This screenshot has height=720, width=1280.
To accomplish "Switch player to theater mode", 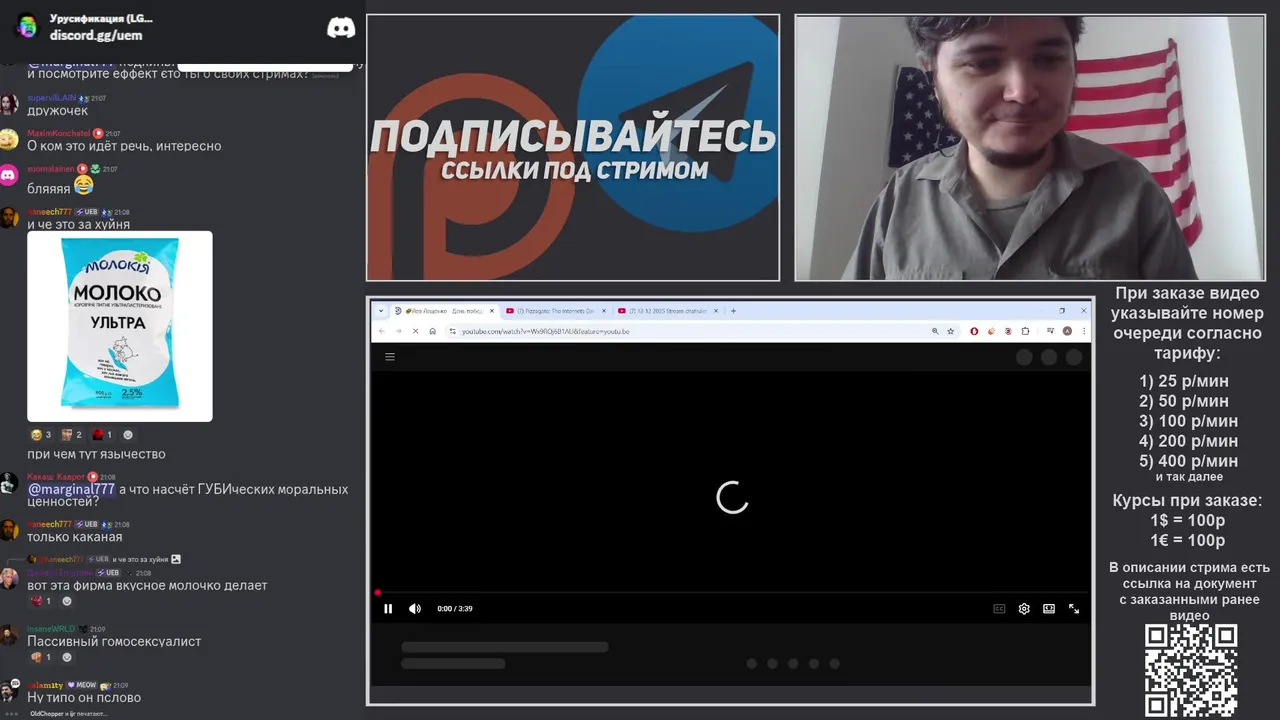I will pos(1049,608).
